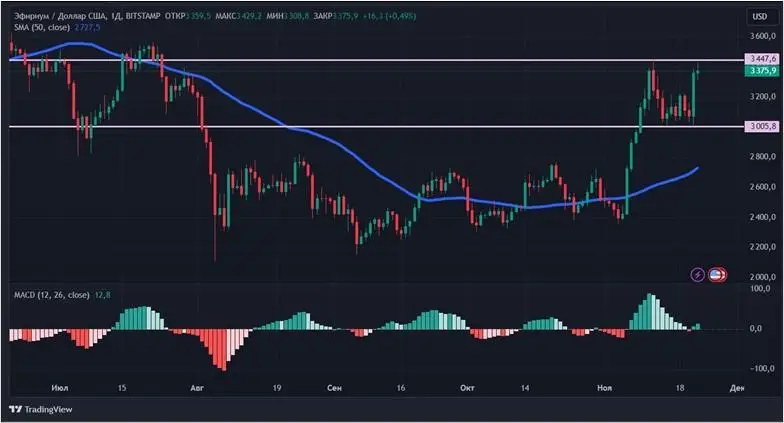Click the 3 005,8 price line label
784x423 pixels.
coord(761,127)
